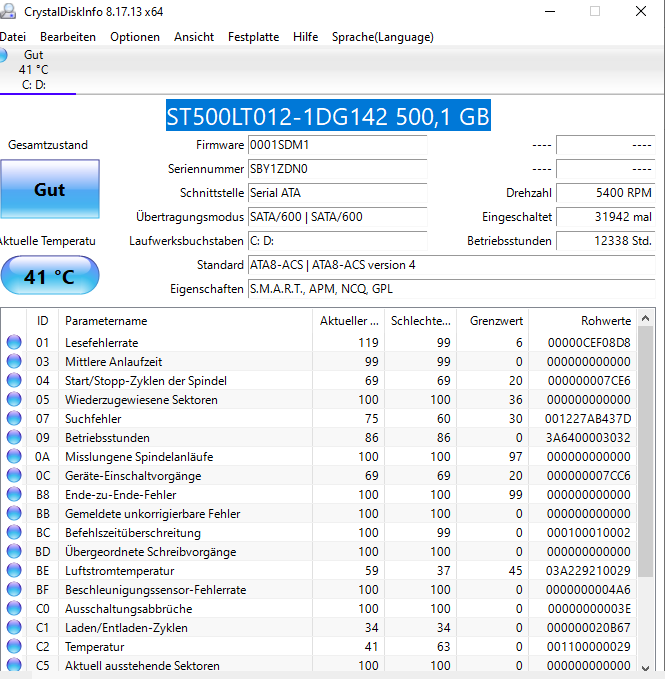Image resolution: width=665 pixels, height=679 pixels.
Task: Click status icon of Beschleunigungssensor-Fehlerrate row
Action: (14, 589)
